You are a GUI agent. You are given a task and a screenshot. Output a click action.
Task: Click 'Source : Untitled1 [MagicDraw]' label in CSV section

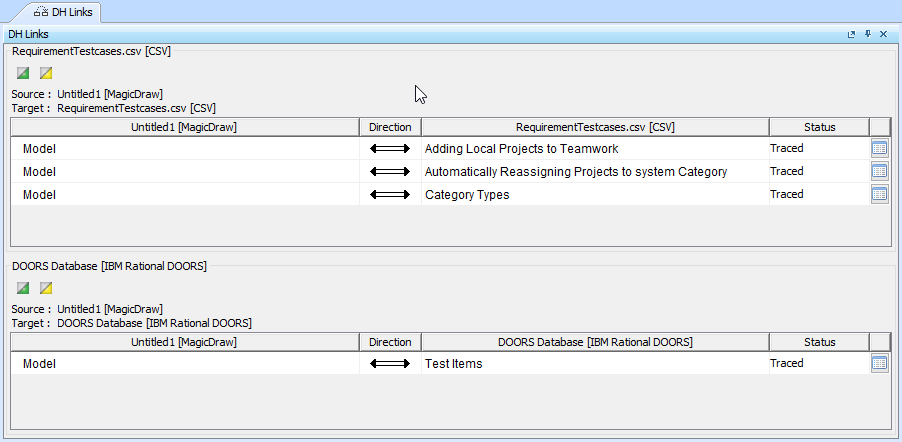click(x=87, y=94)
